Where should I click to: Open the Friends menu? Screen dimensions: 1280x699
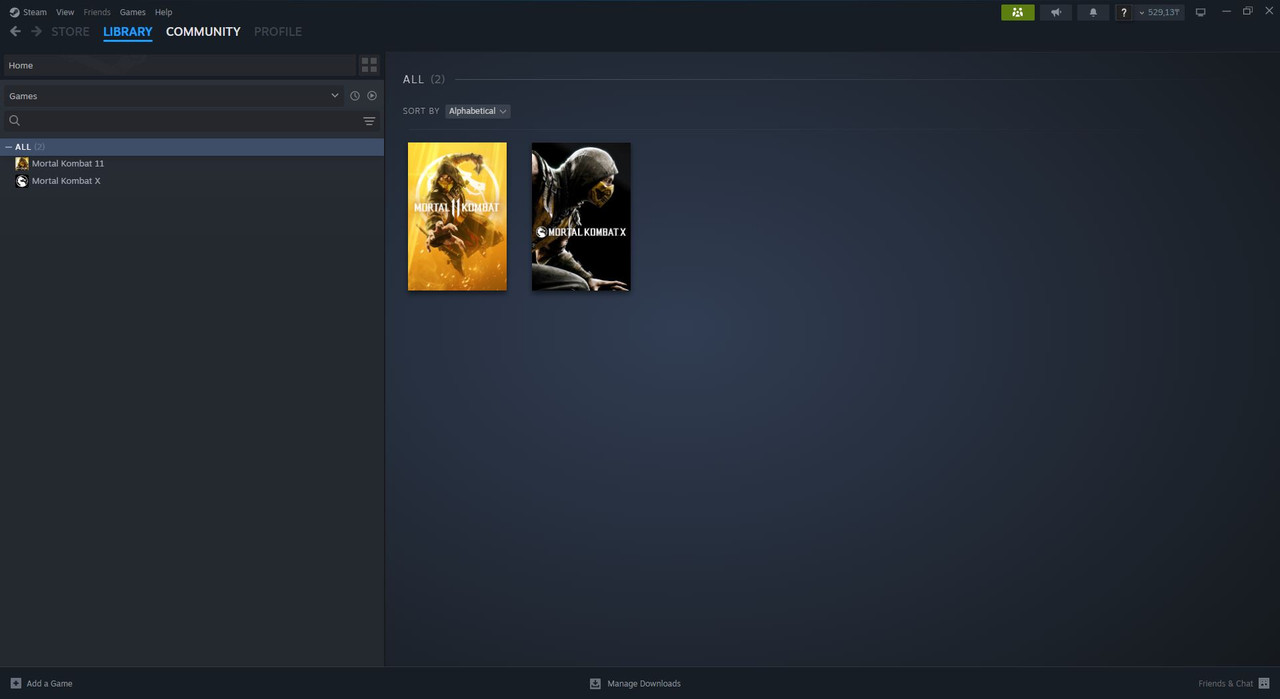(97, 12)
